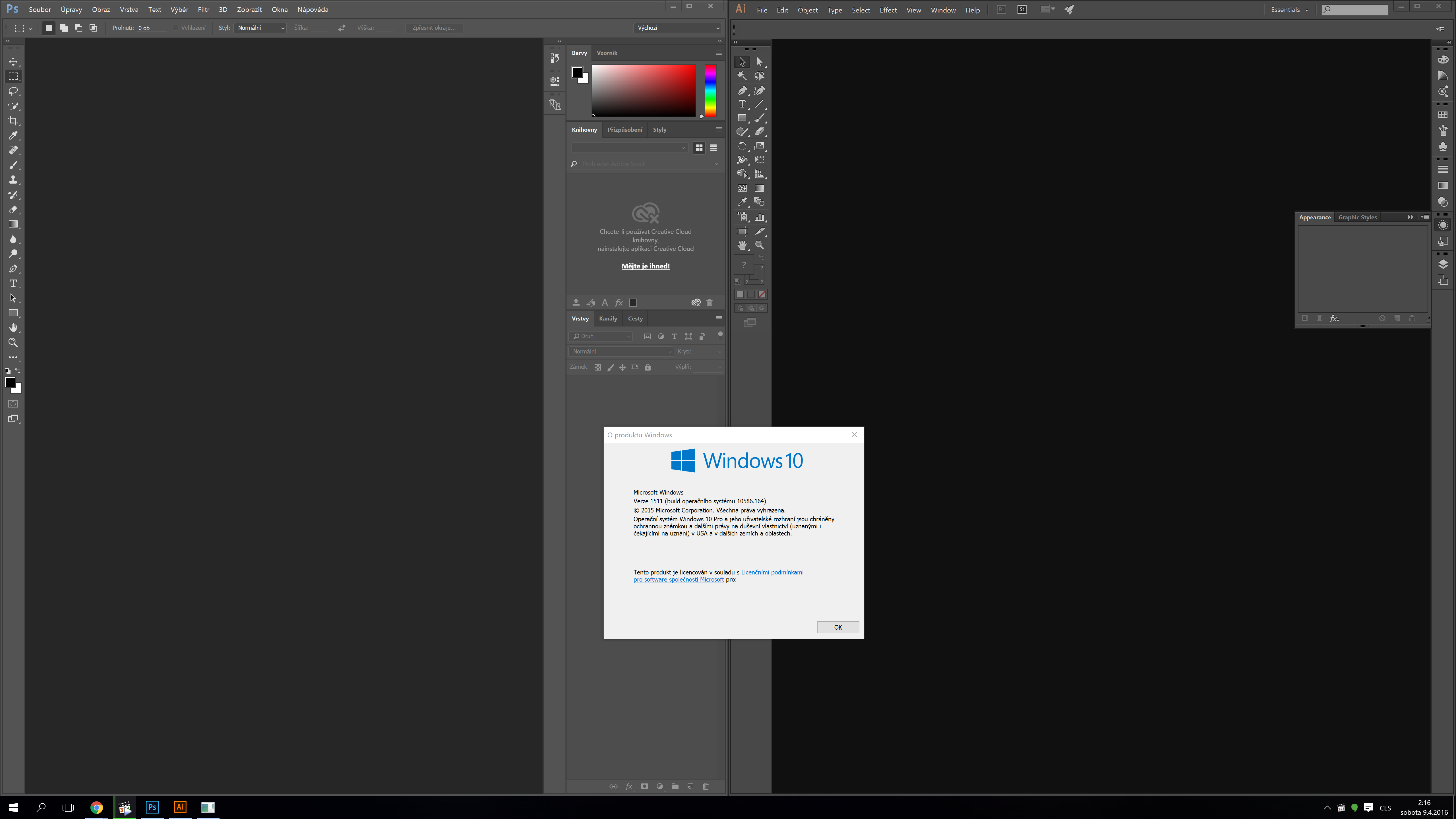Switch library to list view
1456x819 pixels.
[x=713, y=148]
